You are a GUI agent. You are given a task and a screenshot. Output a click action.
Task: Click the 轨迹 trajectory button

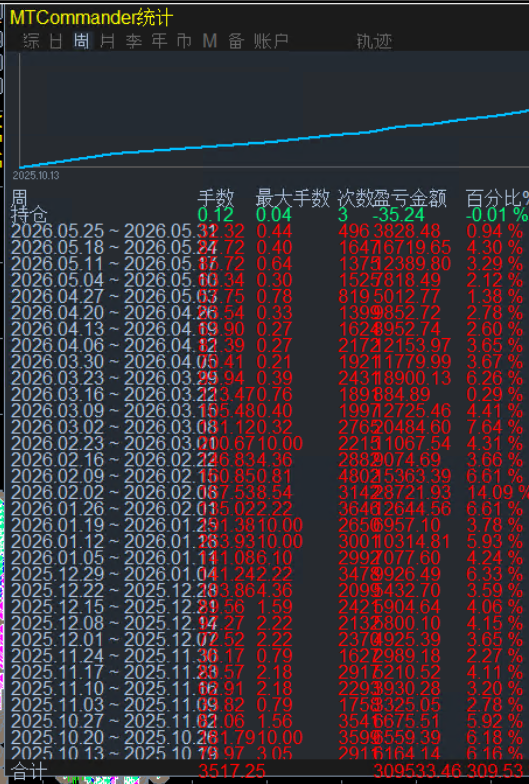[374, 41]
